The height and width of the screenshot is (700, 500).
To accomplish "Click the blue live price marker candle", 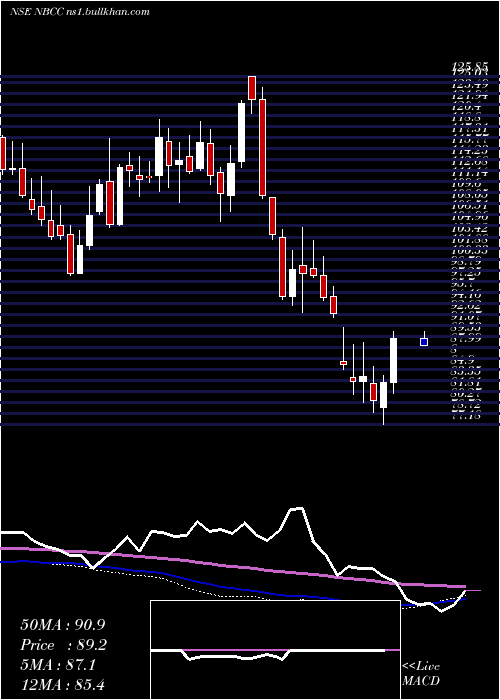I will pos(424,342).
